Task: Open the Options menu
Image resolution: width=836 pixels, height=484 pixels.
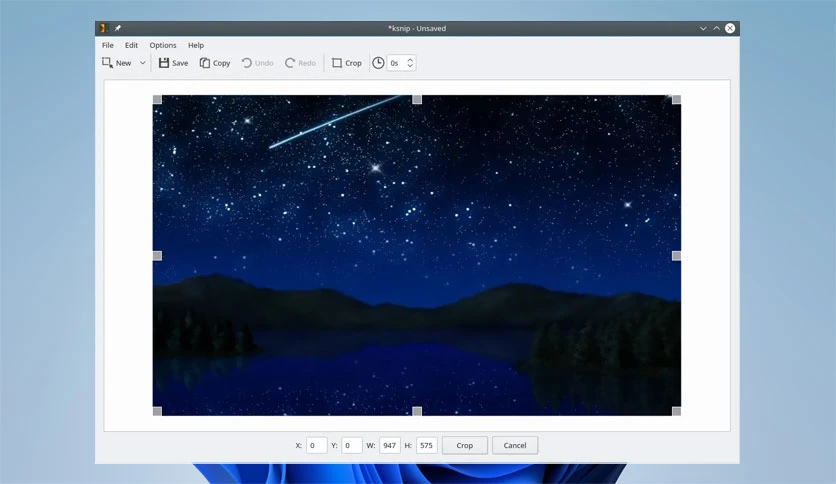Action: tap(163, 45)
